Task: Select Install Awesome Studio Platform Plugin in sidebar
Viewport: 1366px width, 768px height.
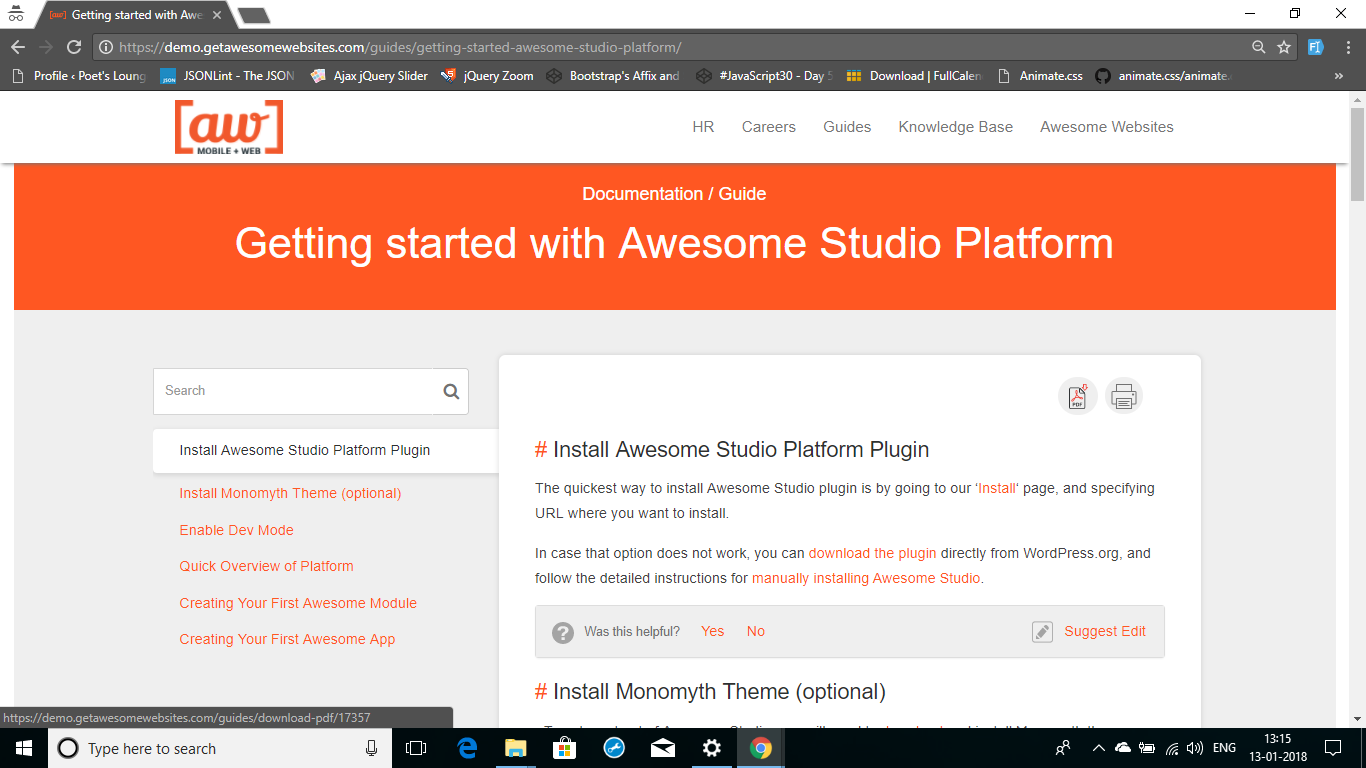Action: 305,450
